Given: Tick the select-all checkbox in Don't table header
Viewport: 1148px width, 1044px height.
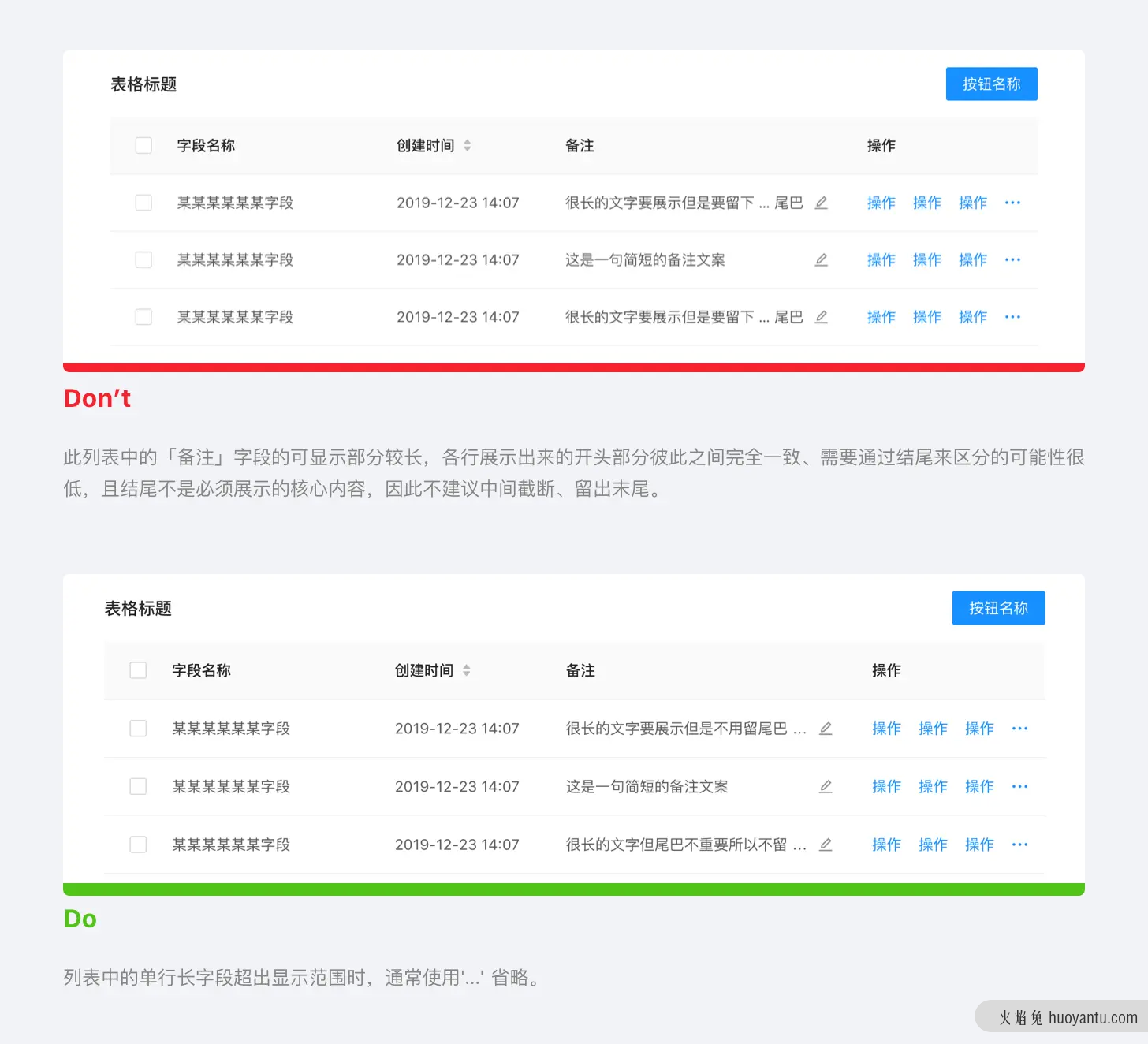Looking at the screenshot, I should [x=143, y=145].
